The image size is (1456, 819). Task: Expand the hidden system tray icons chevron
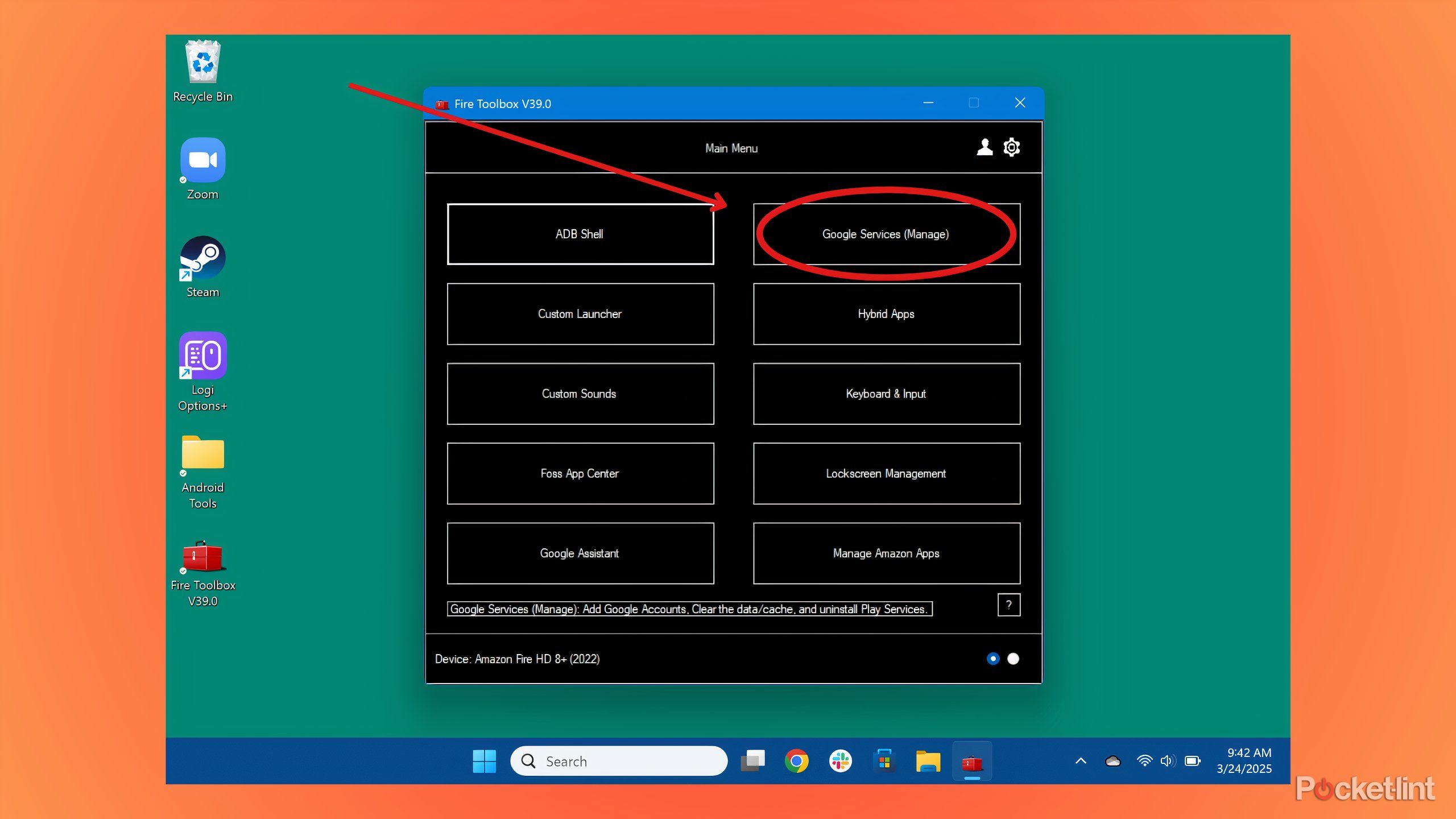1081,761
